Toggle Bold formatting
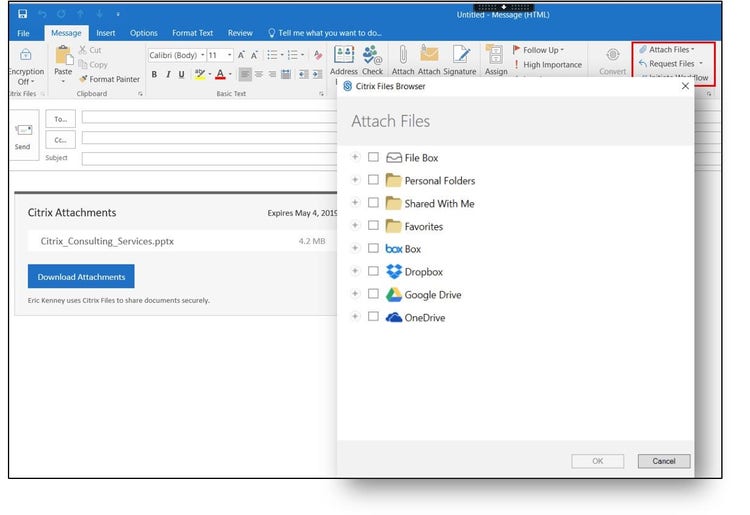Screen dimensions: 750x515 154,74
